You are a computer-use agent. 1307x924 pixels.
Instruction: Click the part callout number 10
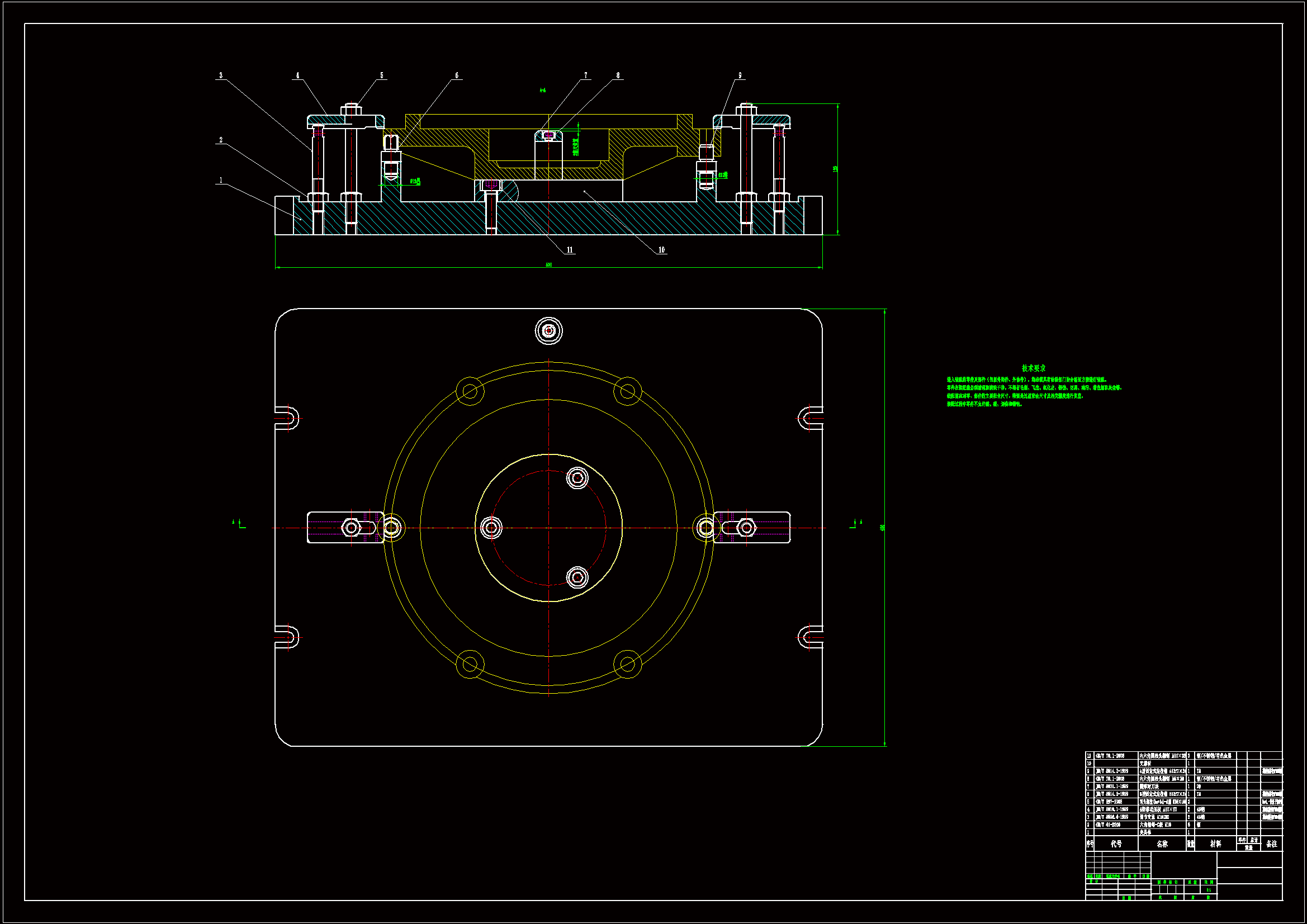[661, 250]
